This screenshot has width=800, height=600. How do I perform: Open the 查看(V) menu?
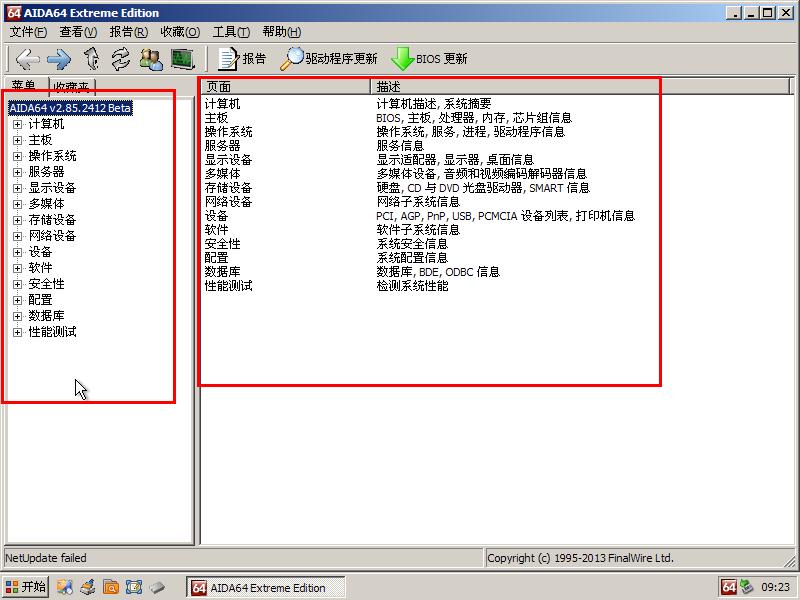click(x=78, y=32)
